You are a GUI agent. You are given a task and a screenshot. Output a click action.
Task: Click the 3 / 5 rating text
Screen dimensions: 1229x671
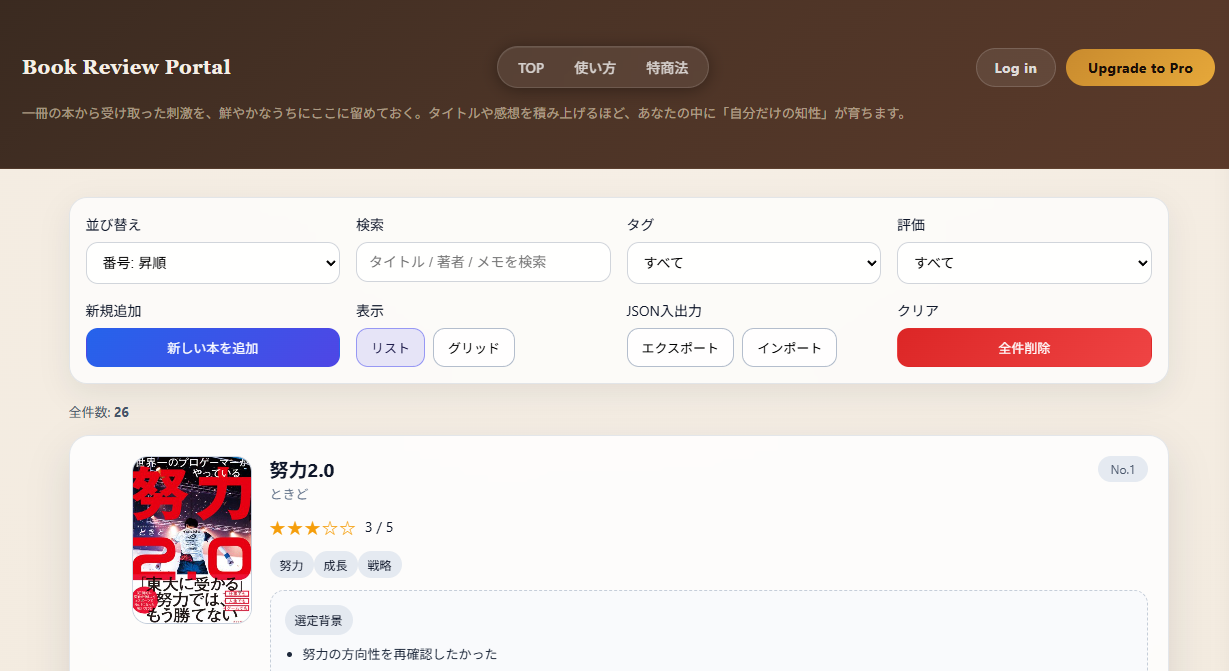[x=379, y=527]
